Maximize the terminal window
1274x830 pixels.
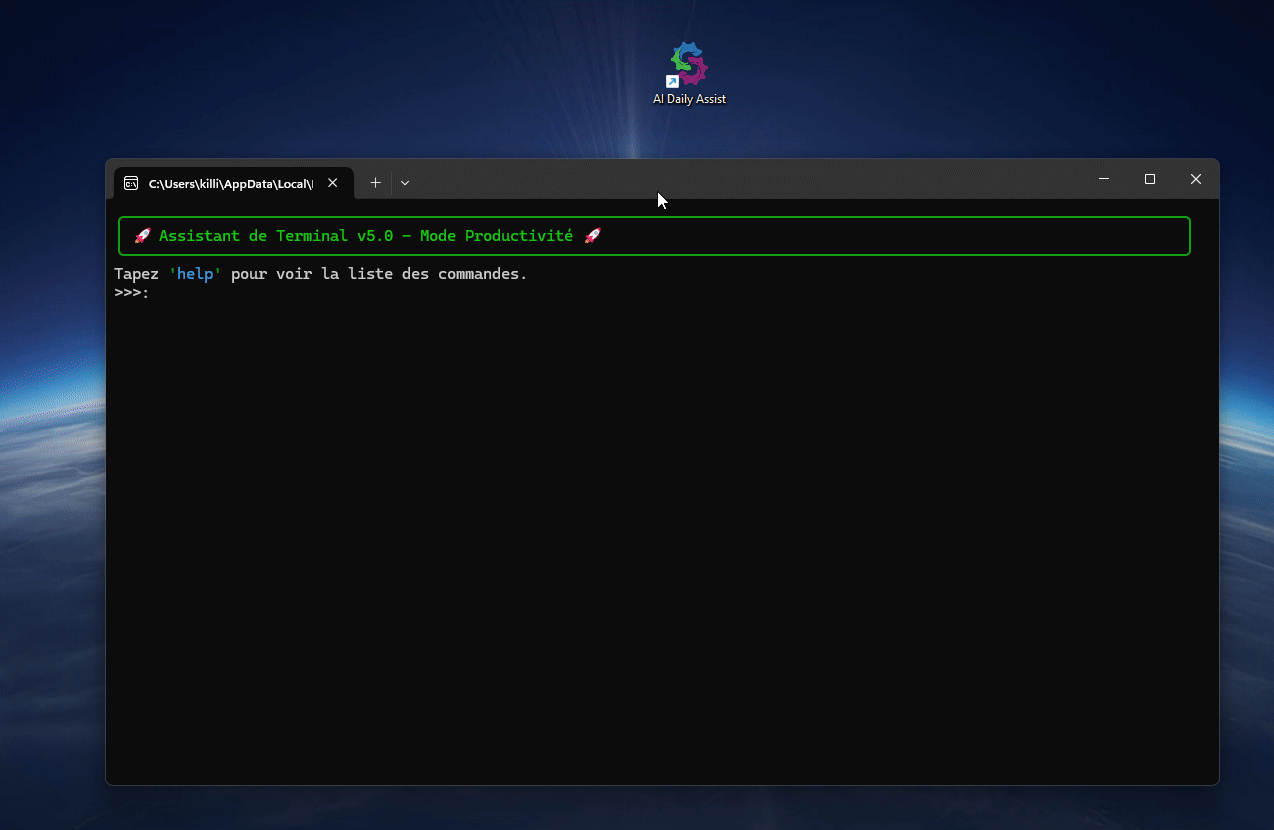tap(1150, 179)
